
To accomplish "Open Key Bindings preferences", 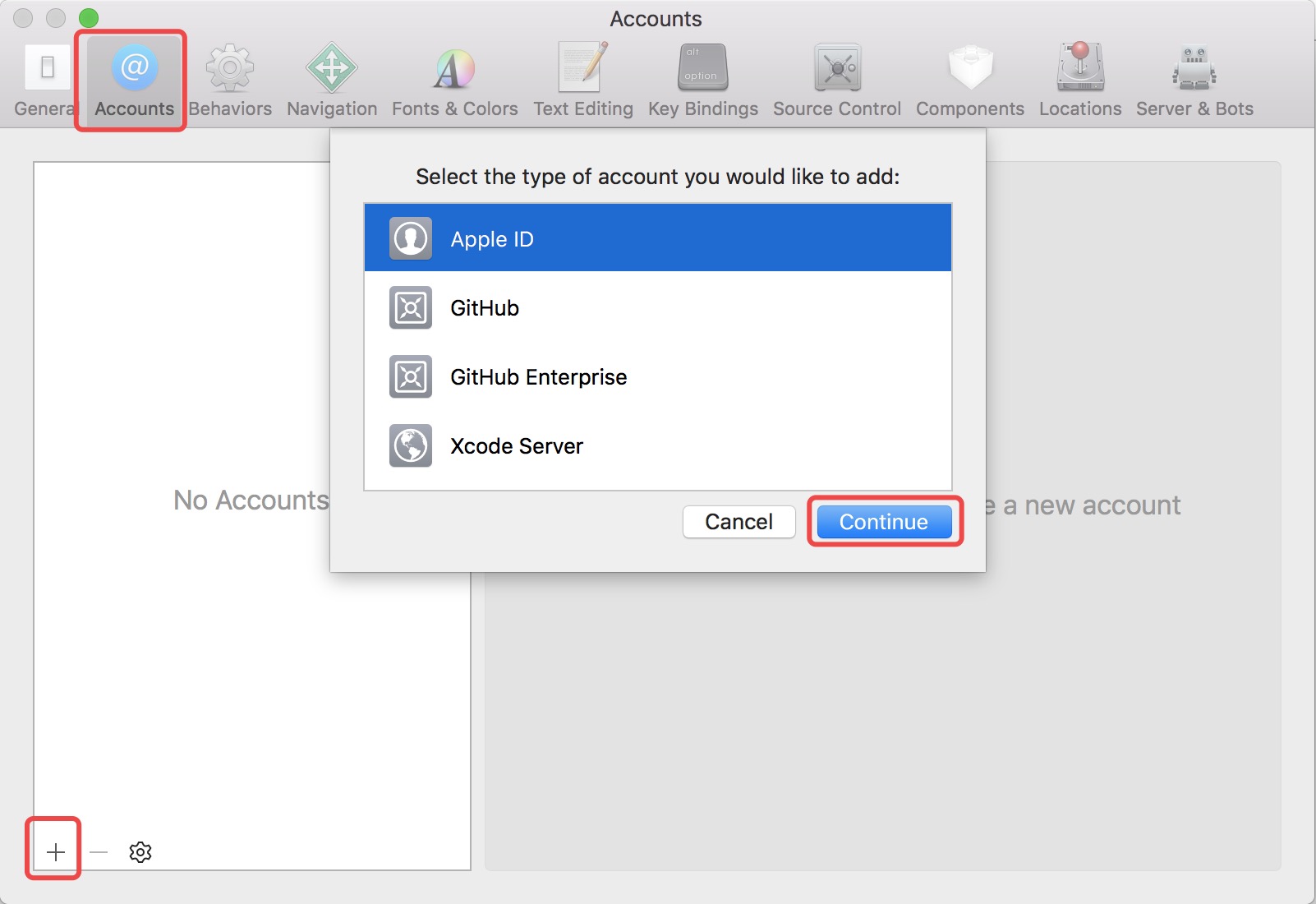I will [703, 81].
